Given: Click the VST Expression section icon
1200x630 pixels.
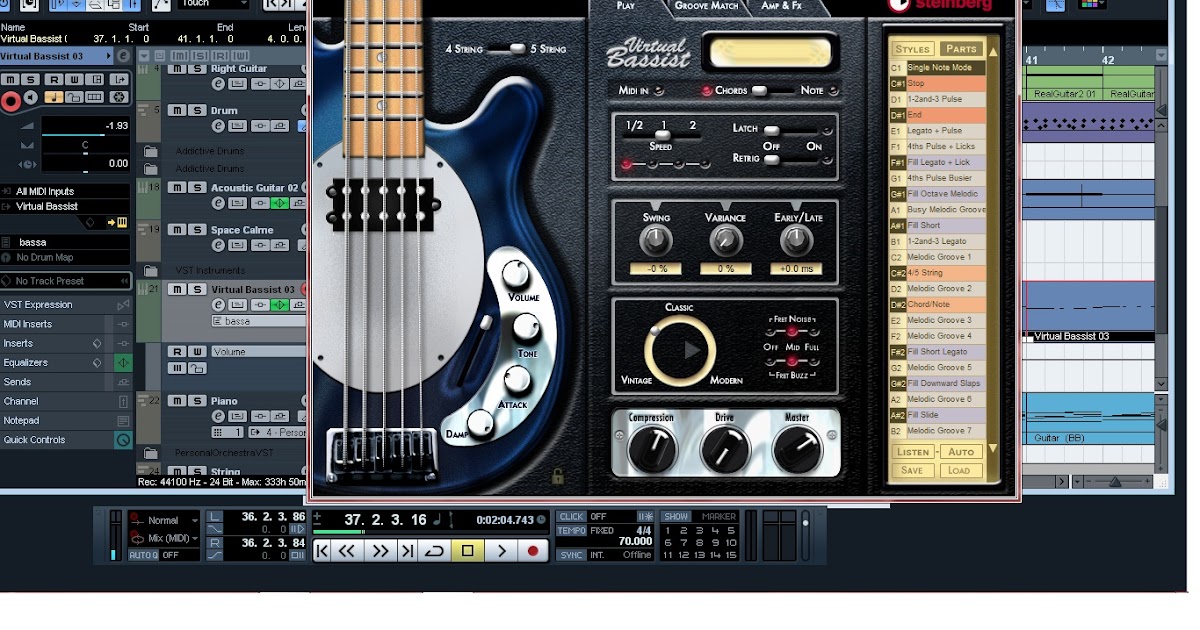Looking at the screenshot, I should point(123,304).
